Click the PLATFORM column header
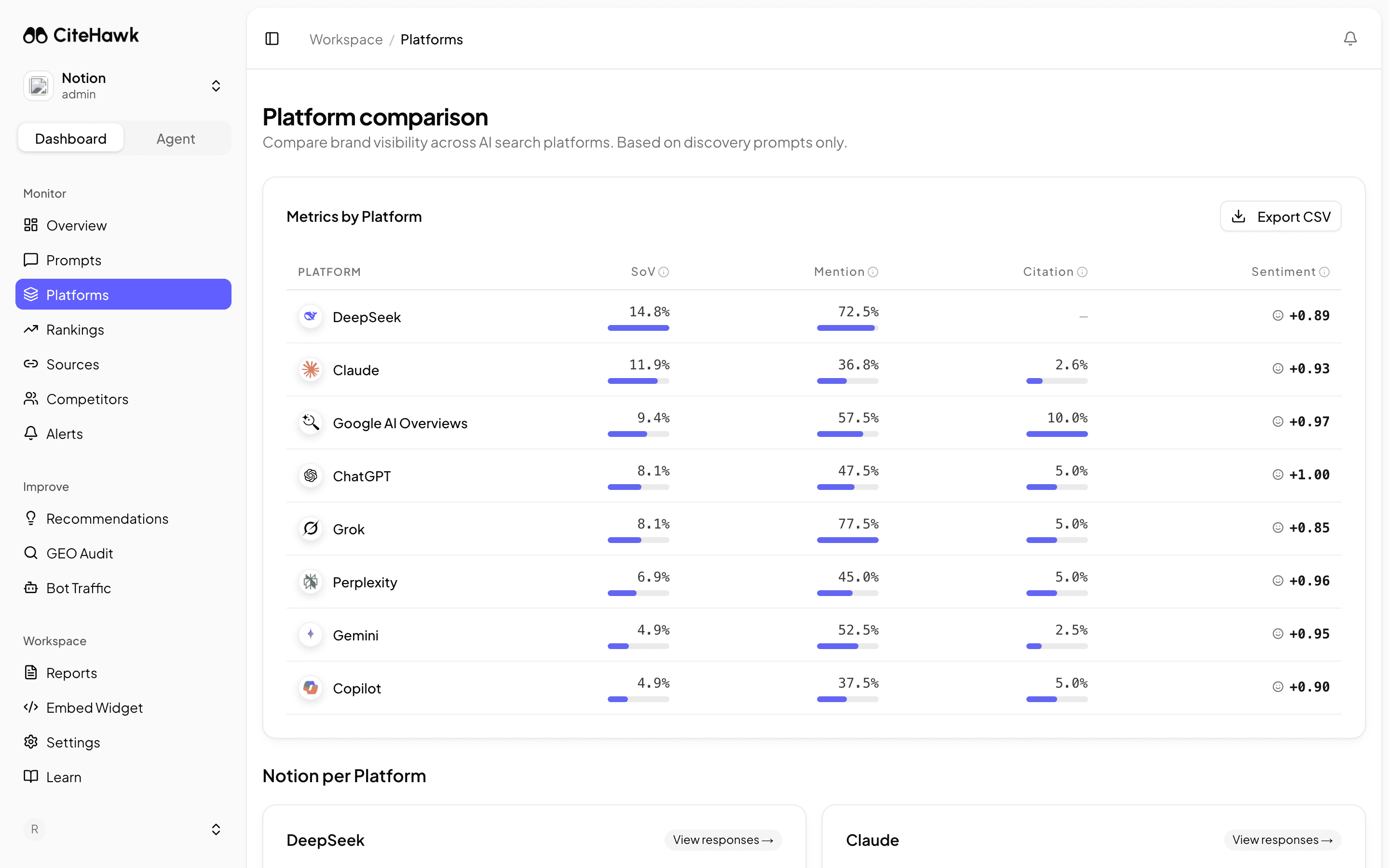 pyautogui.click(x=329, y=272)
